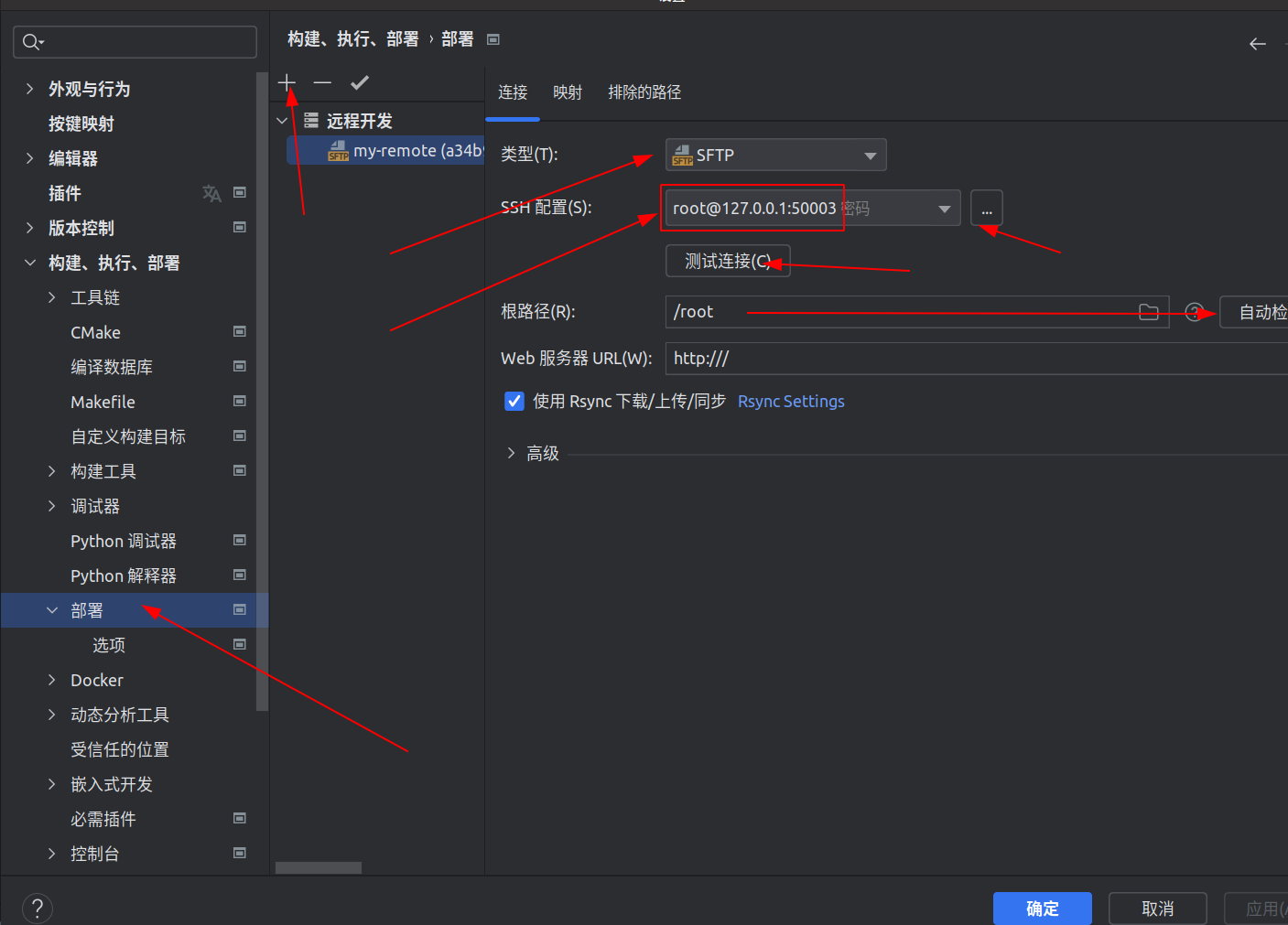The width and height of the screenshot is (1288, 925).
Task: Click checkmark icon to set default server
Action: (x=360, y=83)
